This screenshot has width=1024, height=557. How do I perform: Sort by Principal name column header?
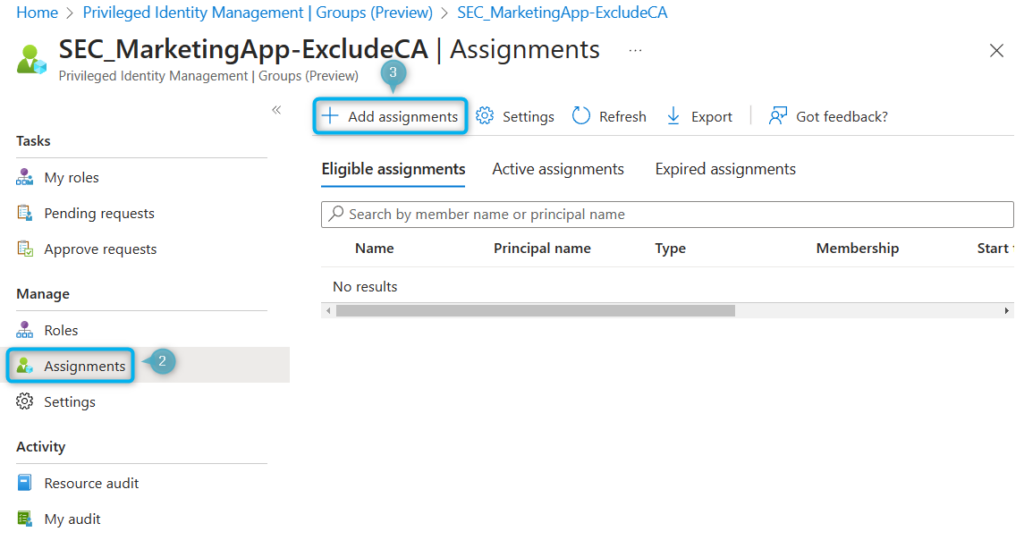pyautogui.click(x=541, y=248)
